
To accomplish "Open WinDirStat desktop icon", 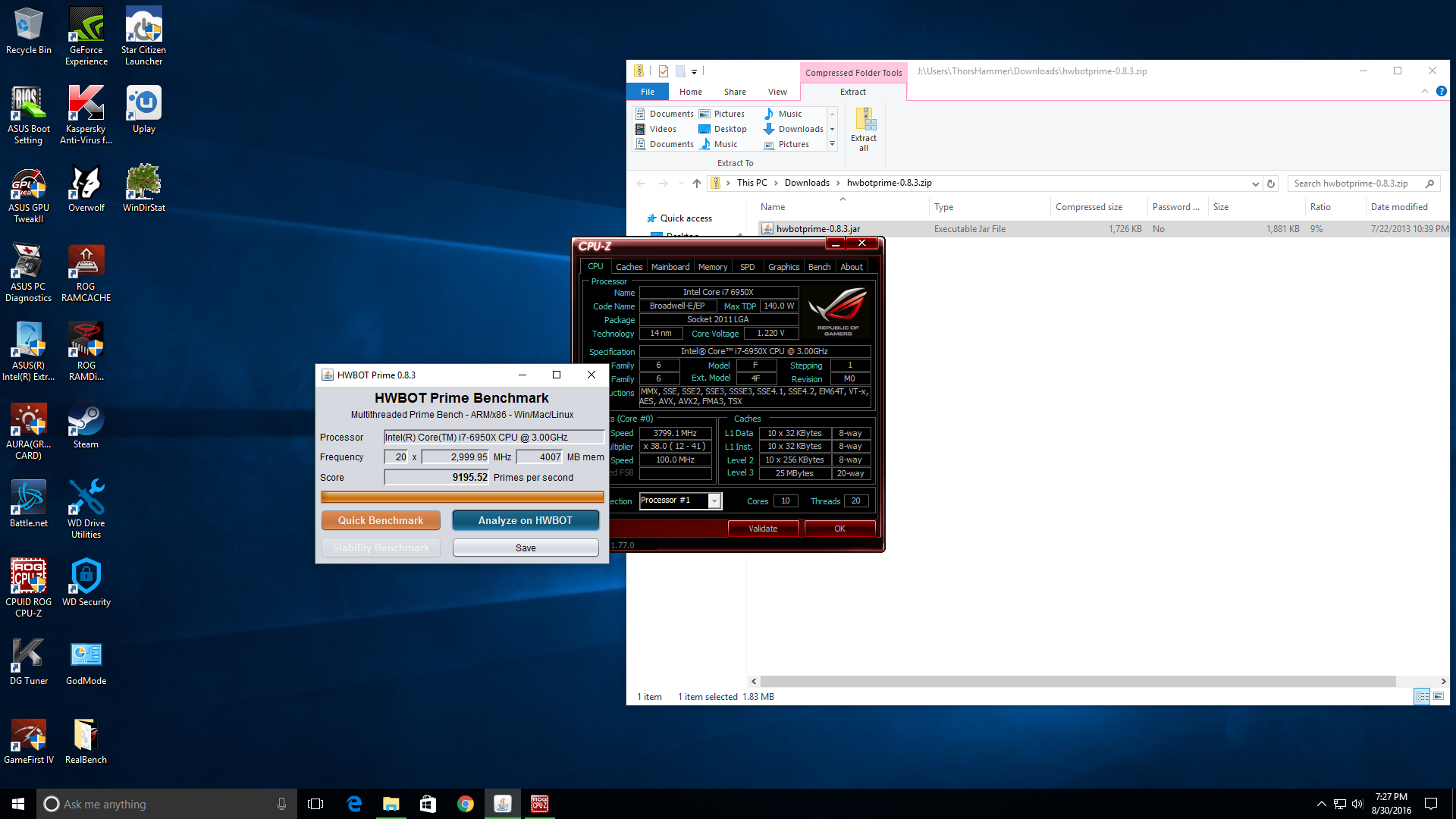I will pos(144,189).
